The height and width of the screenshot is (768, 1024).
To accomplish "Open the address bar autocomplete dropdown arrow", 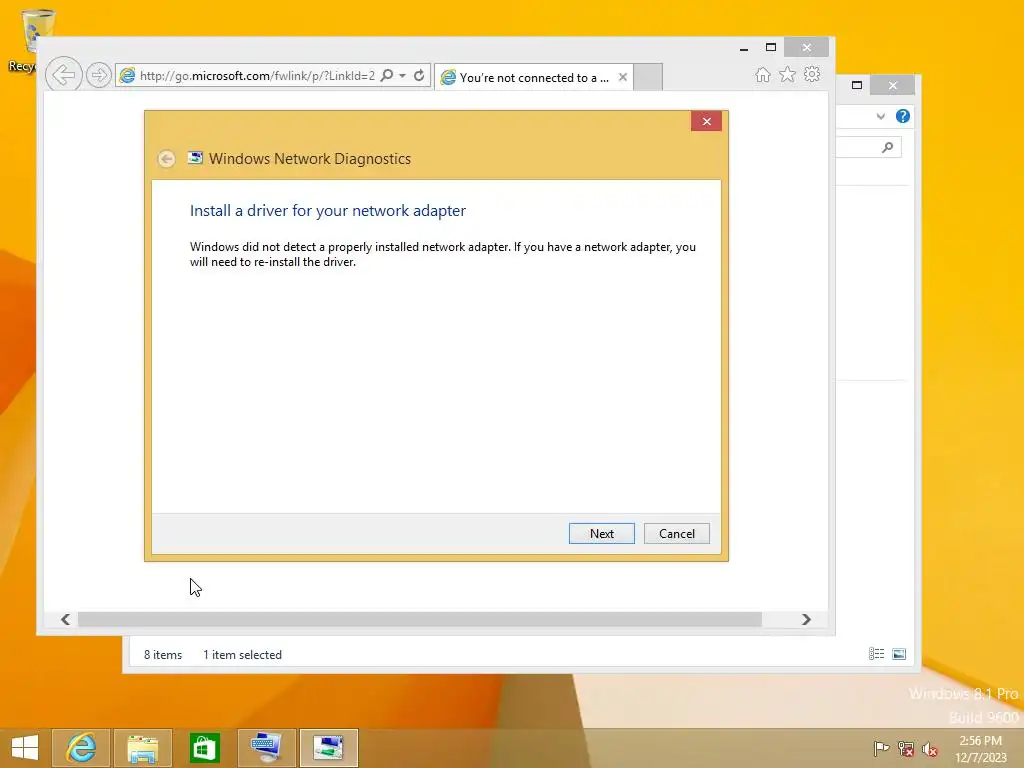I will pyautogui.click(x=402, y=76).
